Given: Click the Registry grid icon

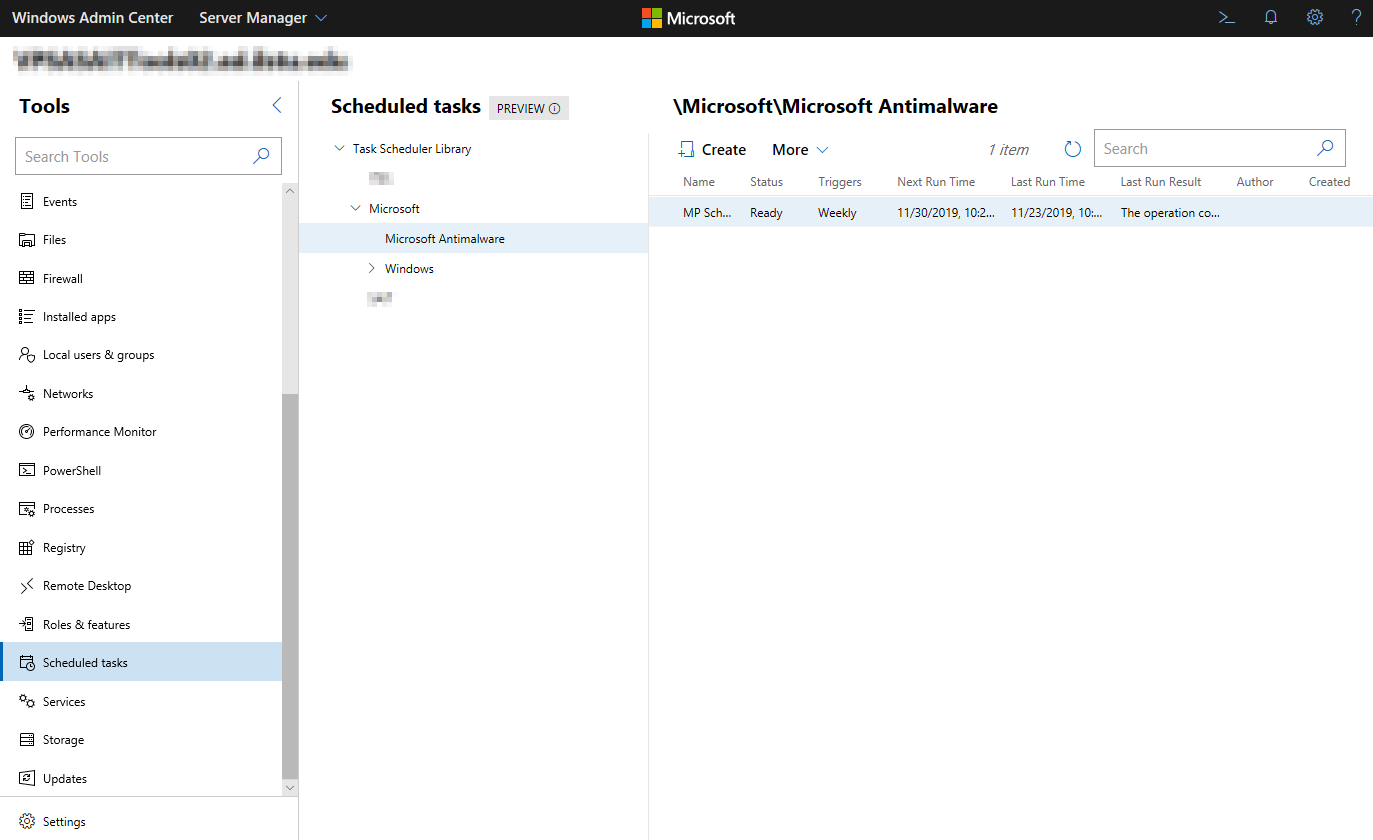Looking at the screenshot, I should click(27, 548).
